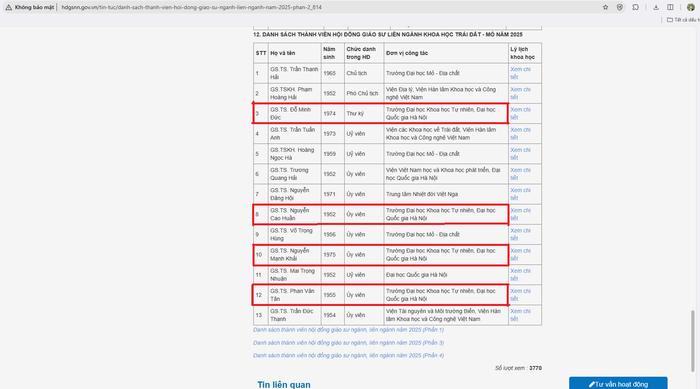The width and height of the screenshot is (700, 389).
Task: Open the browser downloads icon
Action: (656, 7)
